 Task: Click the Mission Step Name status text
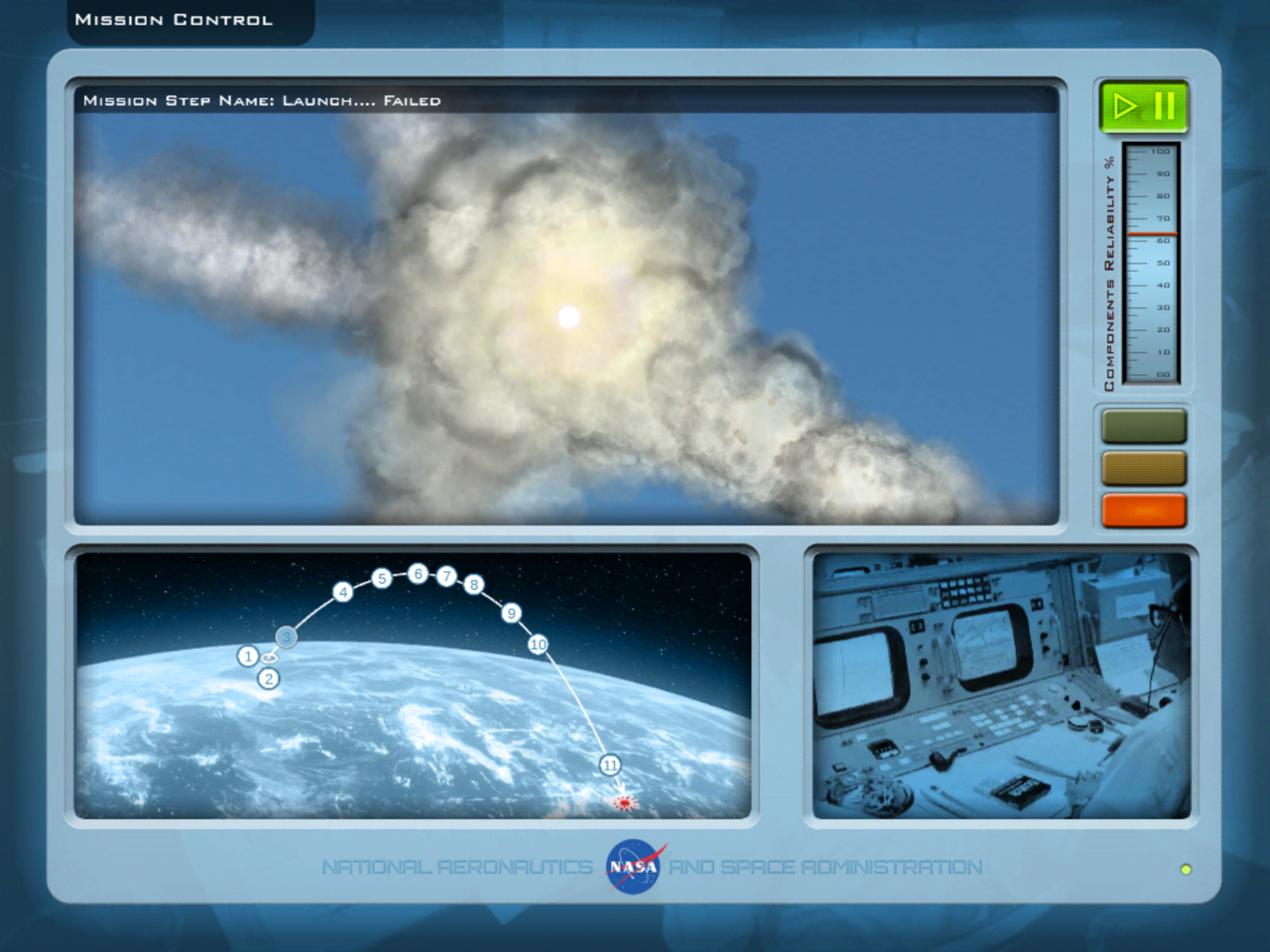(x=262, y=100)
